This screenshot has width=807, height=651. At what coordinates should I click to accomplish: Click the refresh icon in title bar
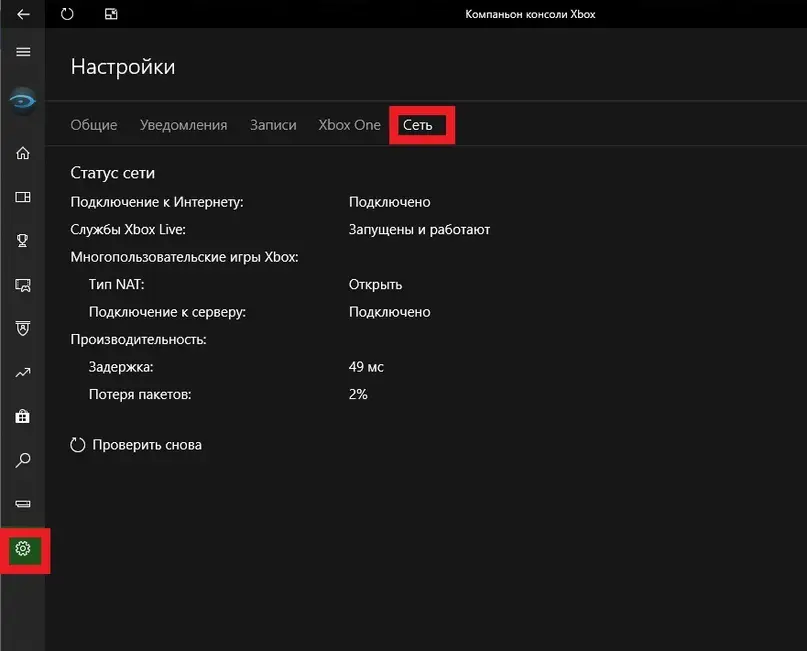tap(67, 14)
